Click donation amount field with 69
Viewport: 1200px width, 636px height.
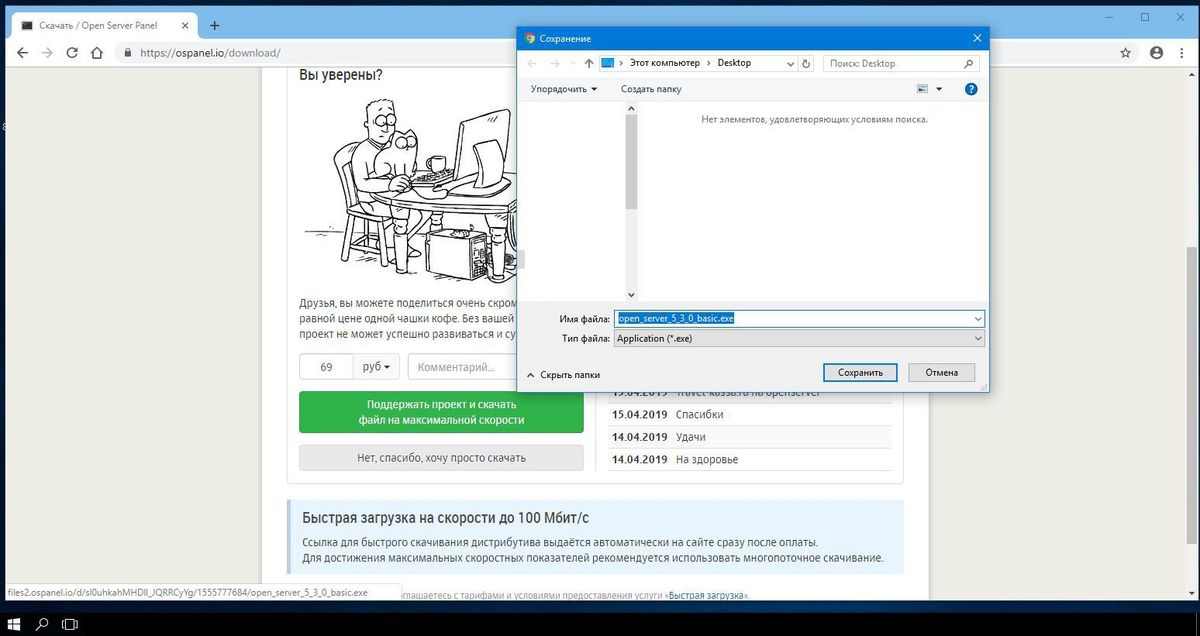point(326,367)
